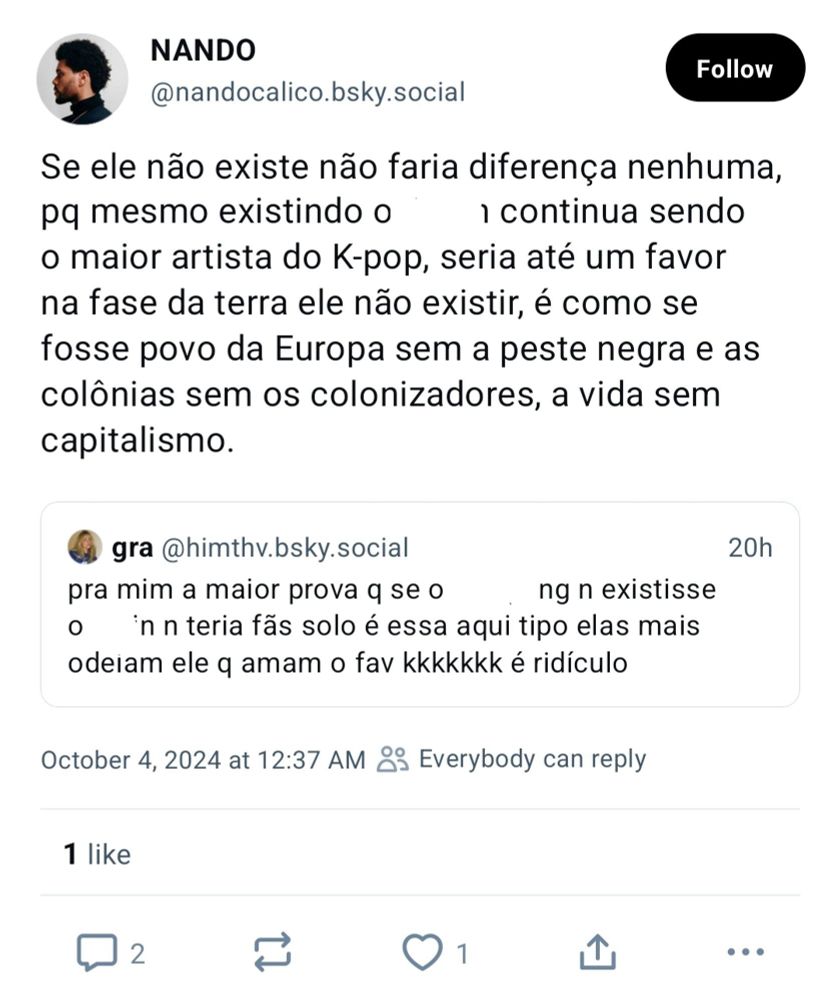The width and height of the screenshot is (839, 1000).
Task: Like the post with heart icon
Action: 422,952
